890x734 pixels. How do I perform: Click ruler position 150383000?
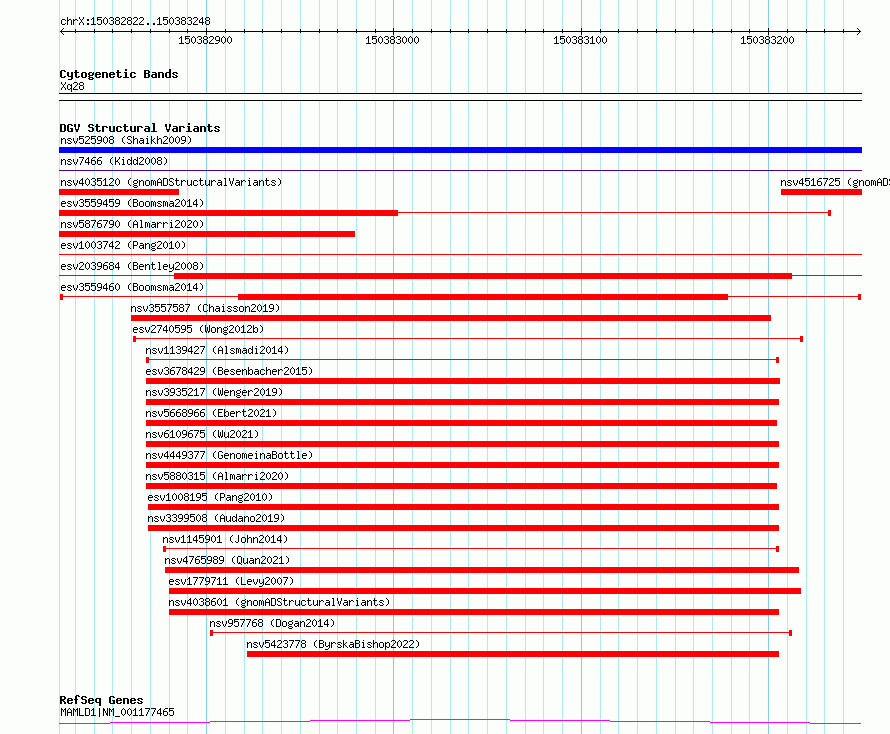[x=392, y=40]
